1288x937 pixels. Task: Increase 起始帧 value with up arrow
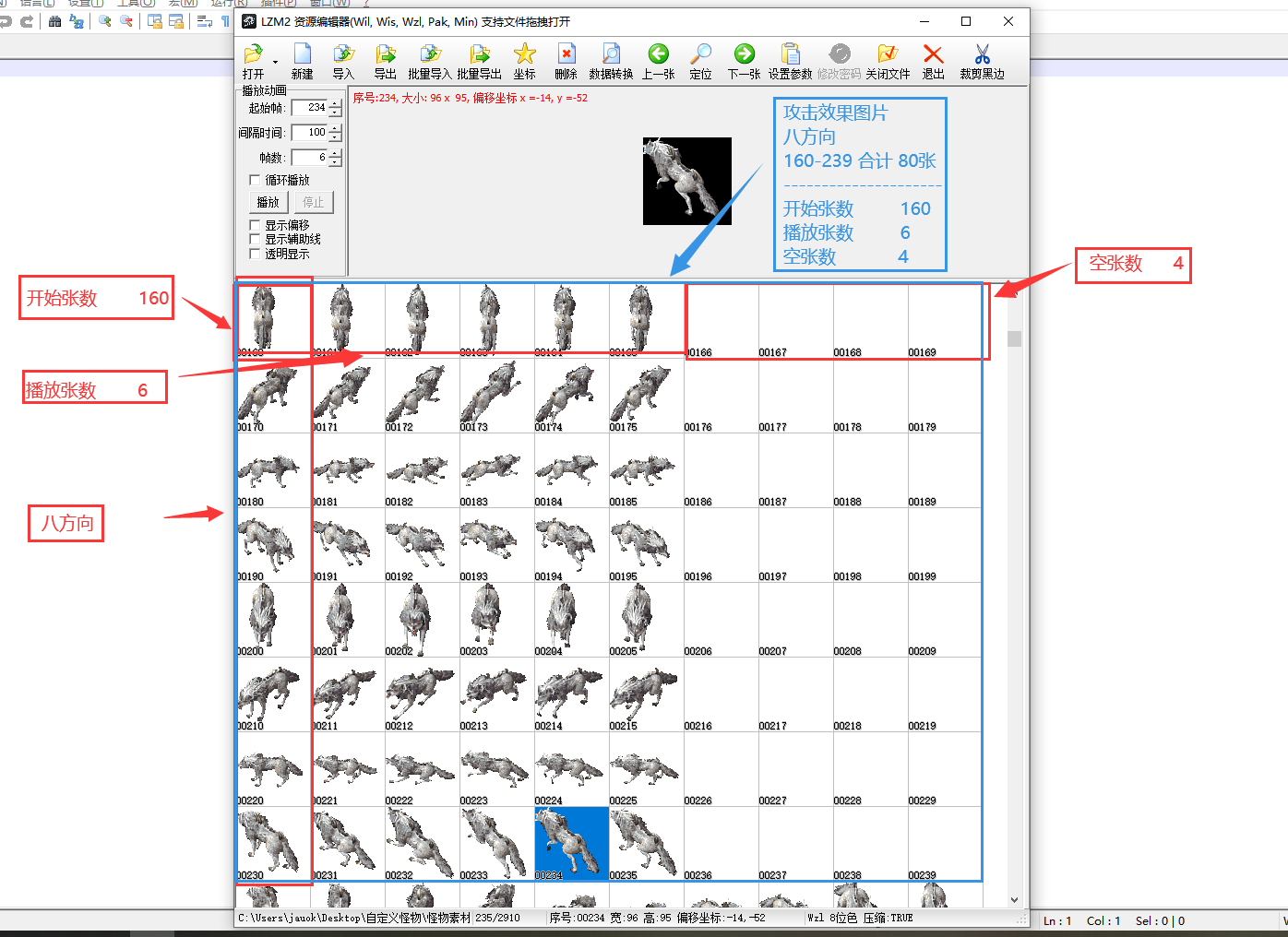[335, 103]
